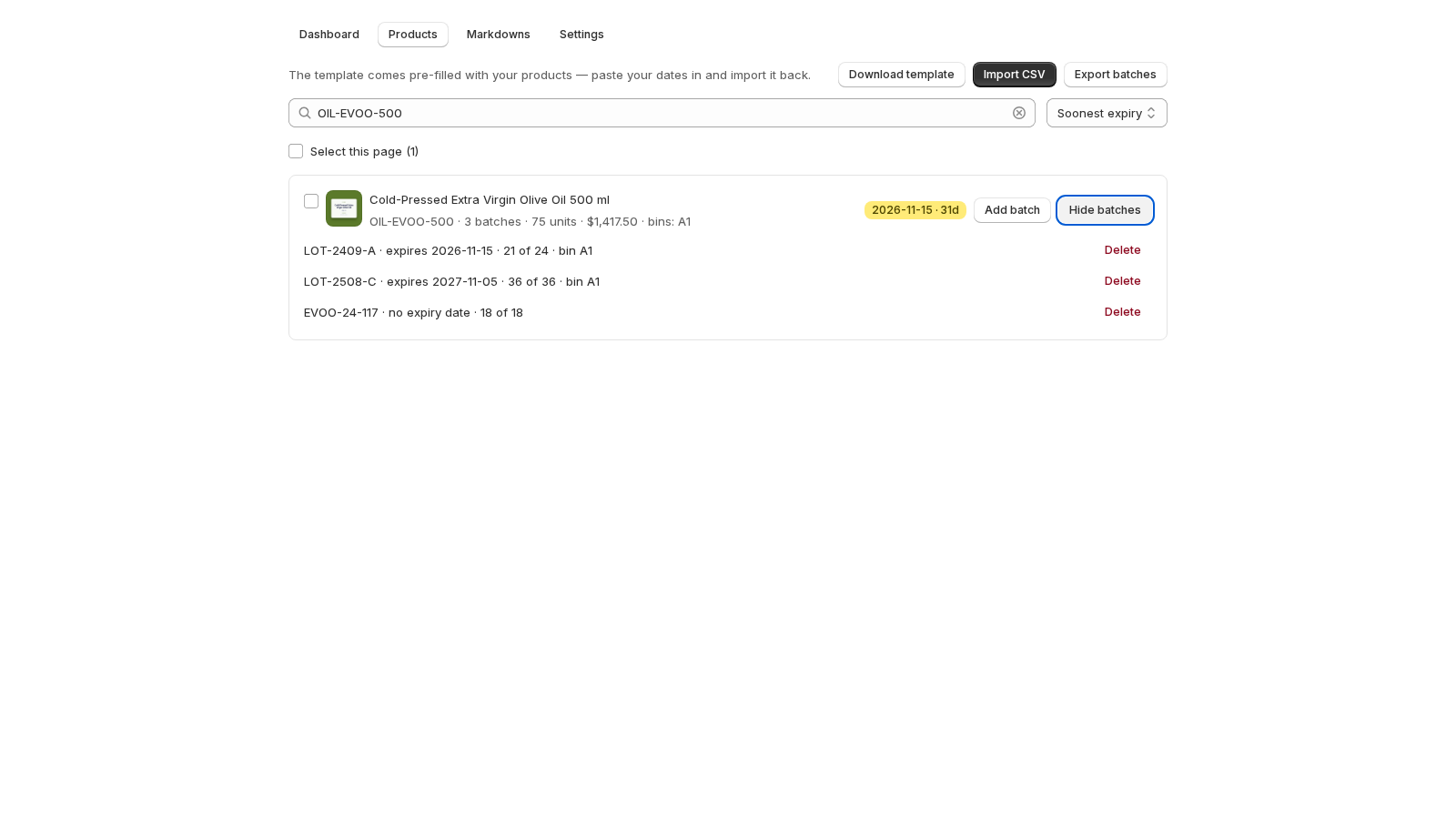The height and width of the screenshot is (819, 1456).
Task: Delete batch EVOO-24-117
Action: point(1123,312)
